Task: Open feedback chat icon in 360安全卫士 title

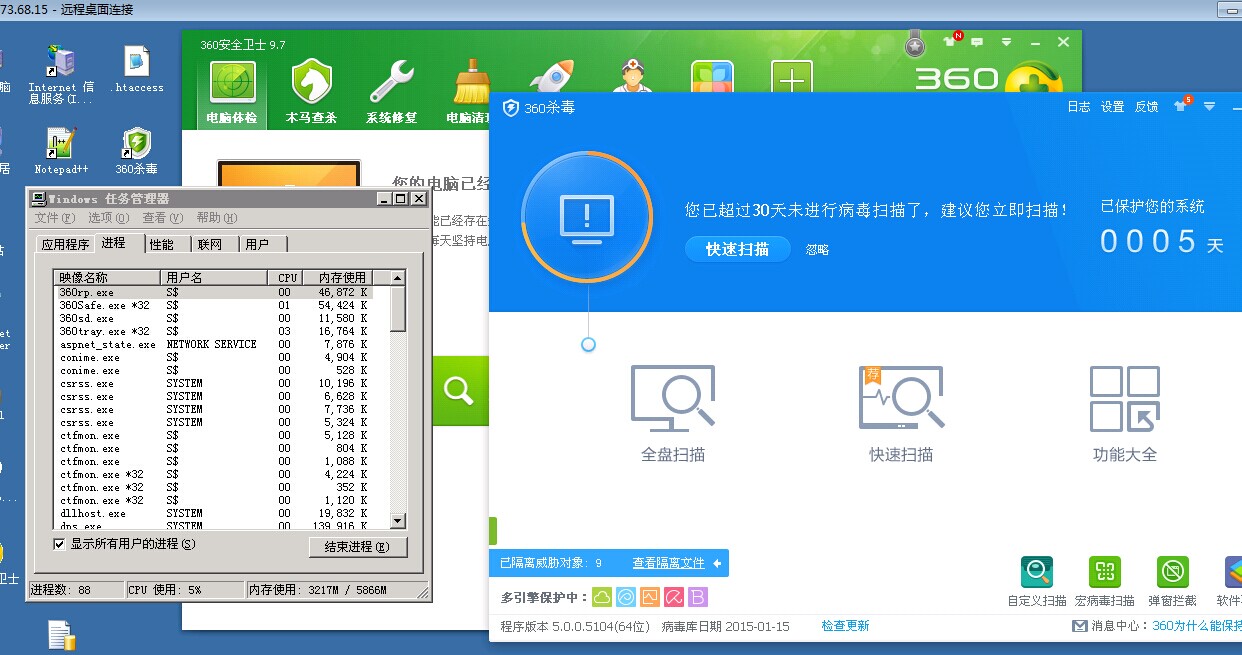Action: [977, 42]
